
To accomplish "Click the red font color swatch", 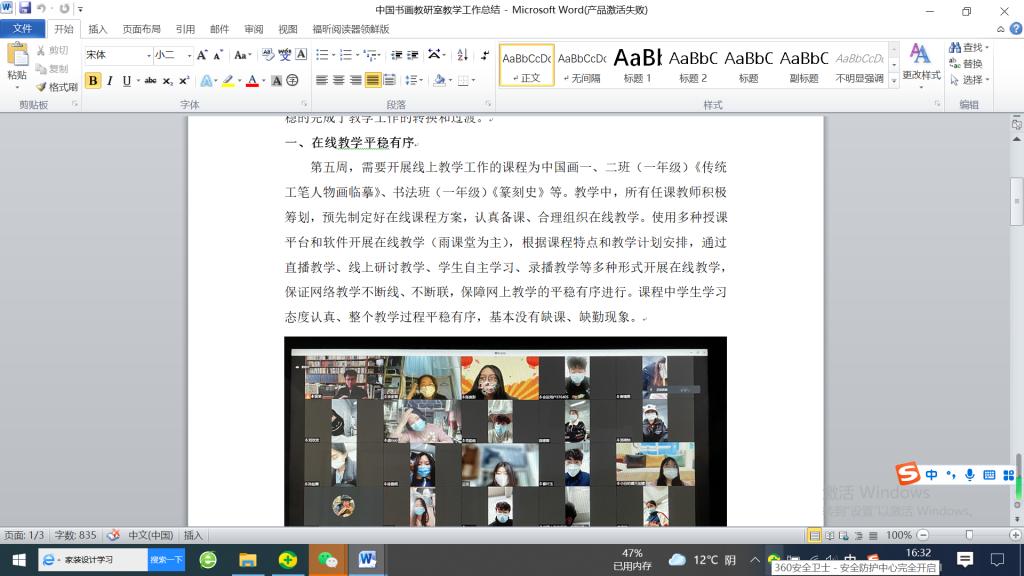I will (252, 81).
